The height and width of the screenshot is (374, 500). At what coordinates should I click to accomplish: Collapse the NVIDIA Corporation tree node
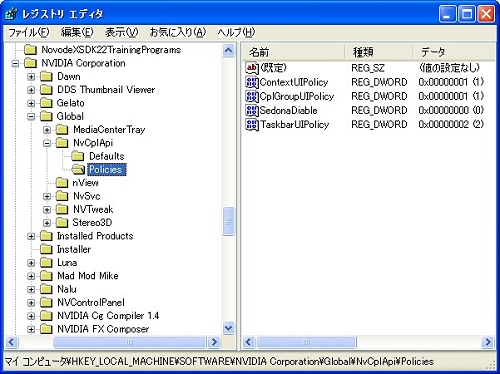click(15, 63)
